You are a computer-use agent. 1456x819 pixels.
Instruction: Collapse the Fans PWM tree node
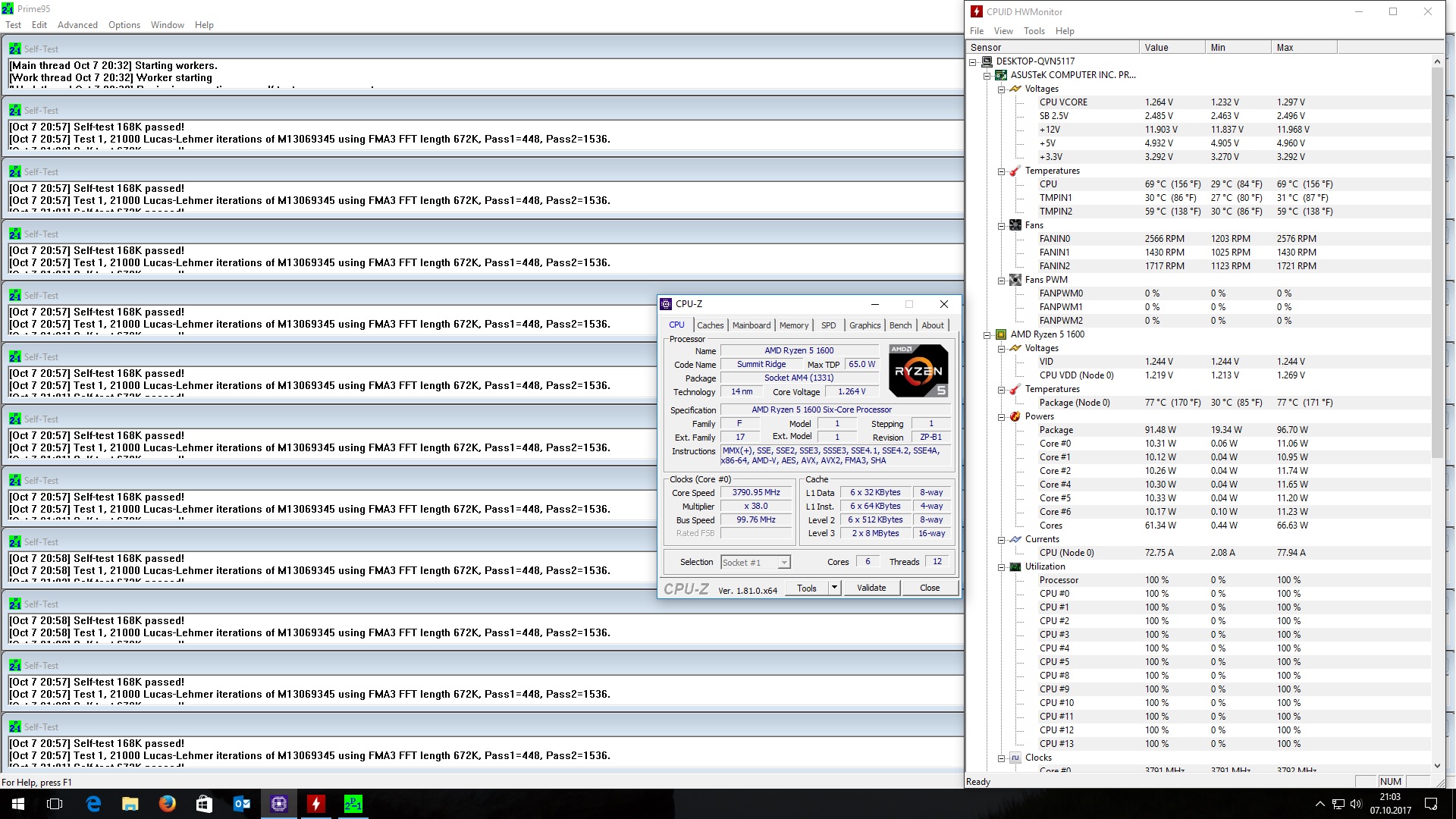(1001, 280)
